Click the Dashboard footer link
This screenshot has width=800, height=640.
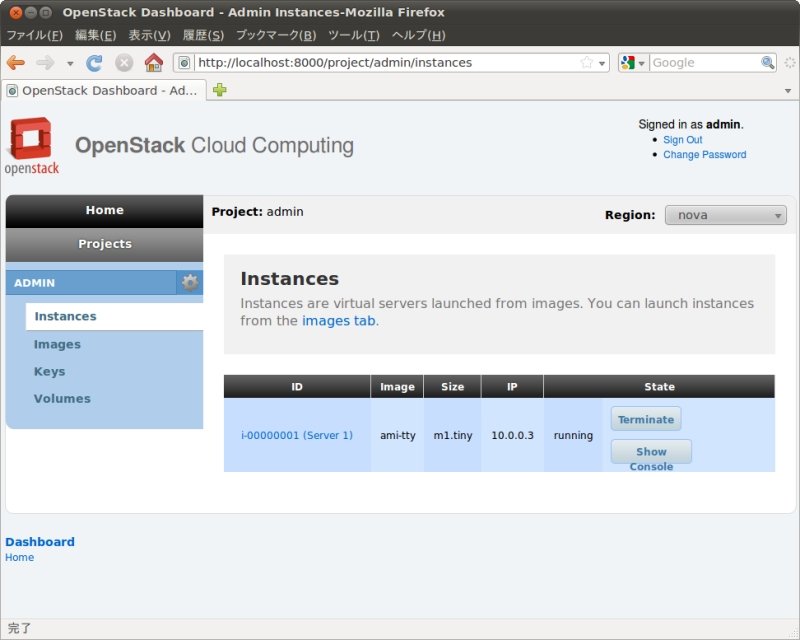[x=40, y=542]
